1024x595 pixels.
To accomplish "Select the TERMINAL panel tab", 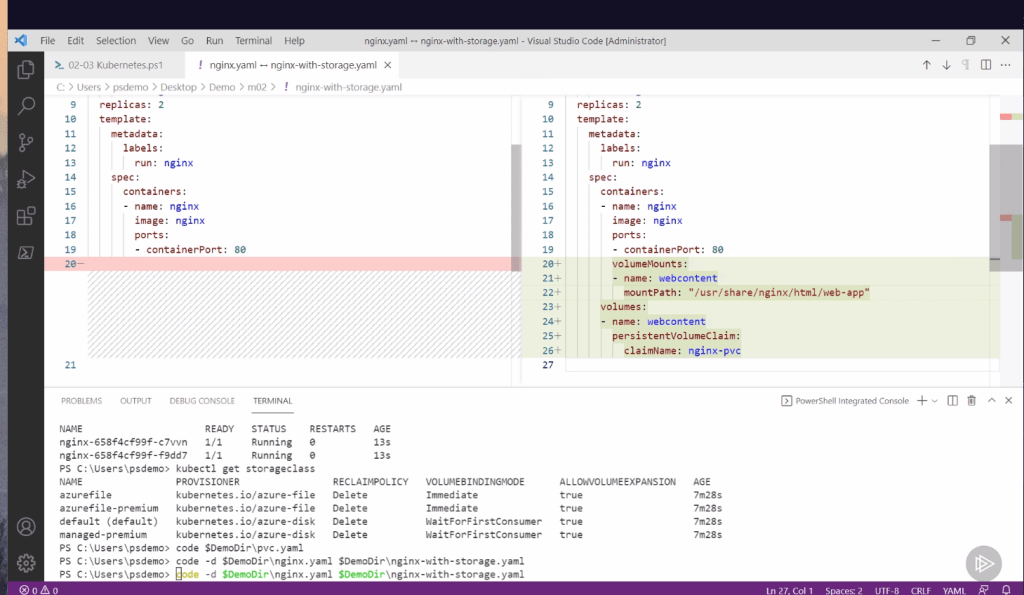I will coord(272,400).
